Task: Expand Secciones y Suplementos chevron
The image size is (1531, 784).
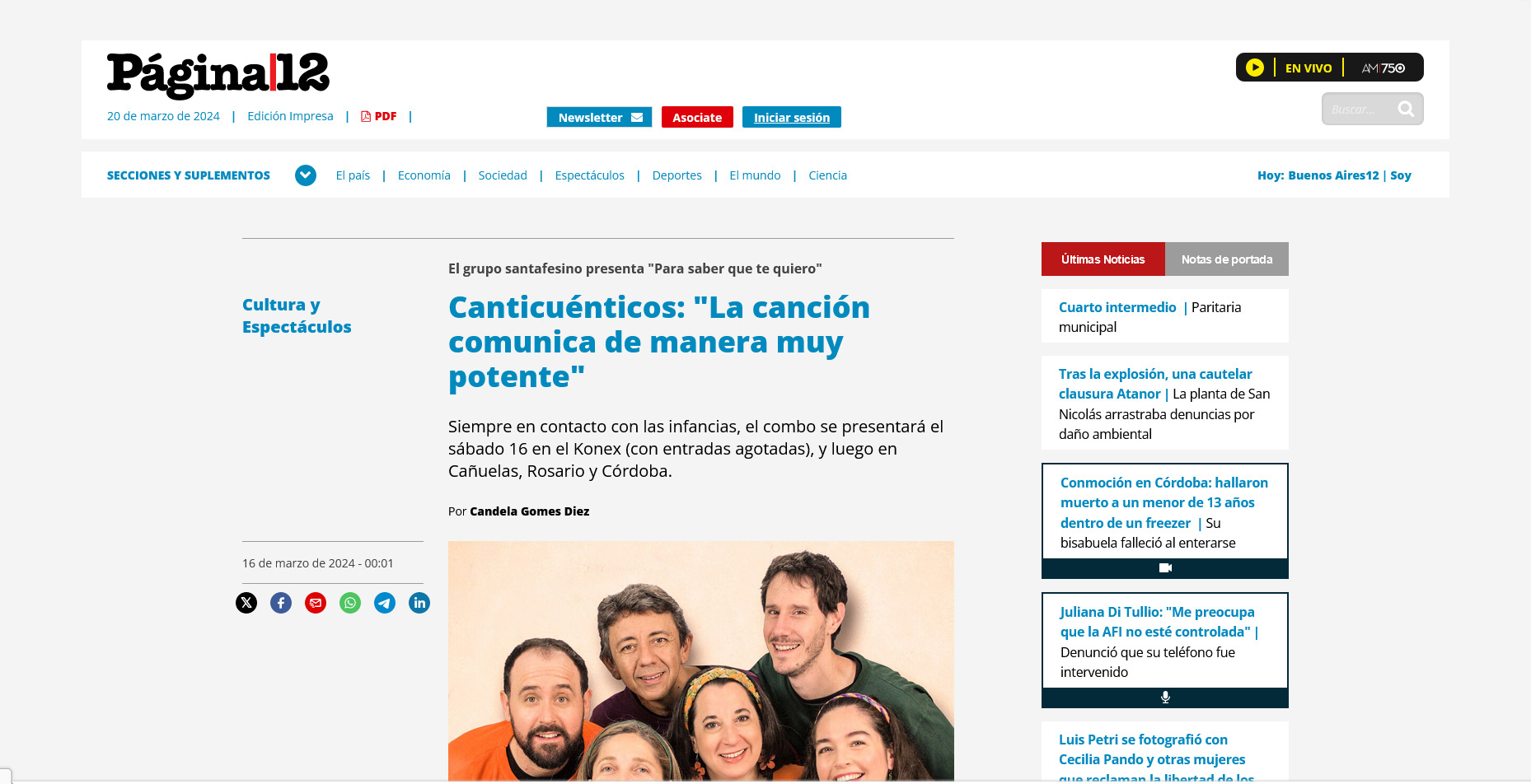Action: coord(306,175)
